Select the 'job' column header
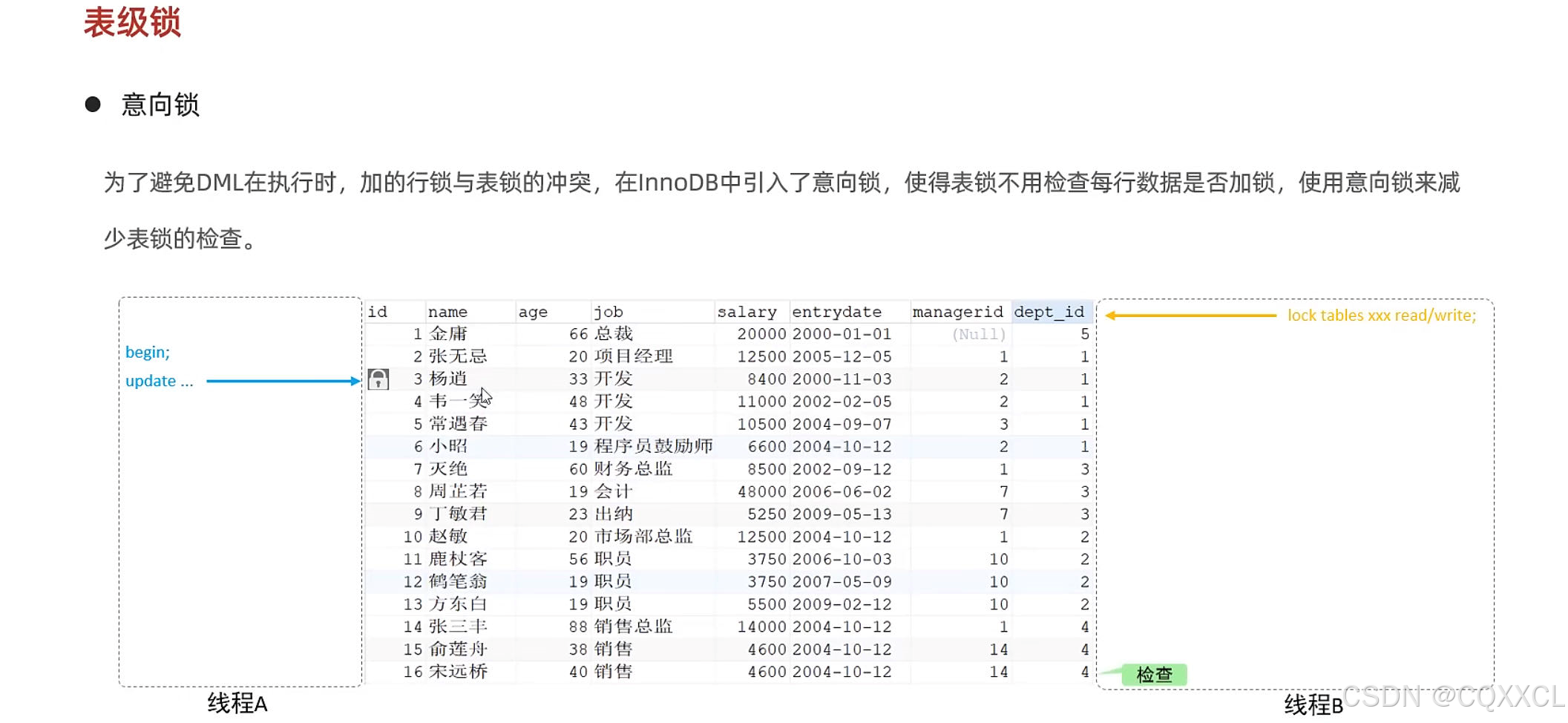Screen dimensions: 1568x723 tap(608, 312)
